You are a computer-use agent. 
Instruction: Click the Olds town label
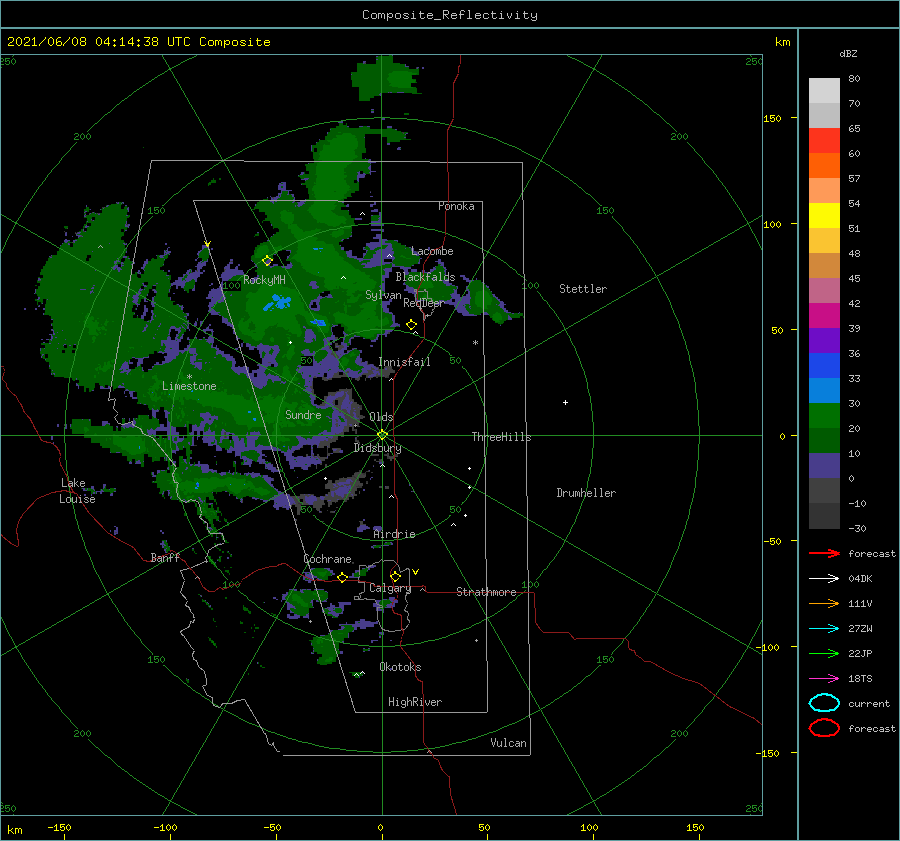coord(381,417)
